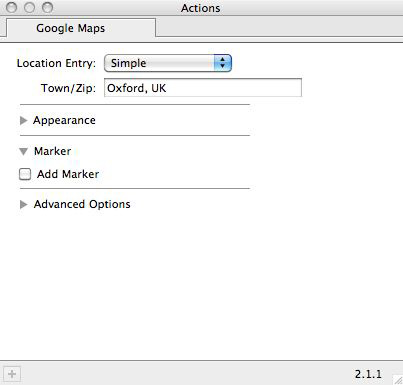Open the Location Entry dropdown
The width and height of the screenshot is (403, 385).
tap(168, 63)
